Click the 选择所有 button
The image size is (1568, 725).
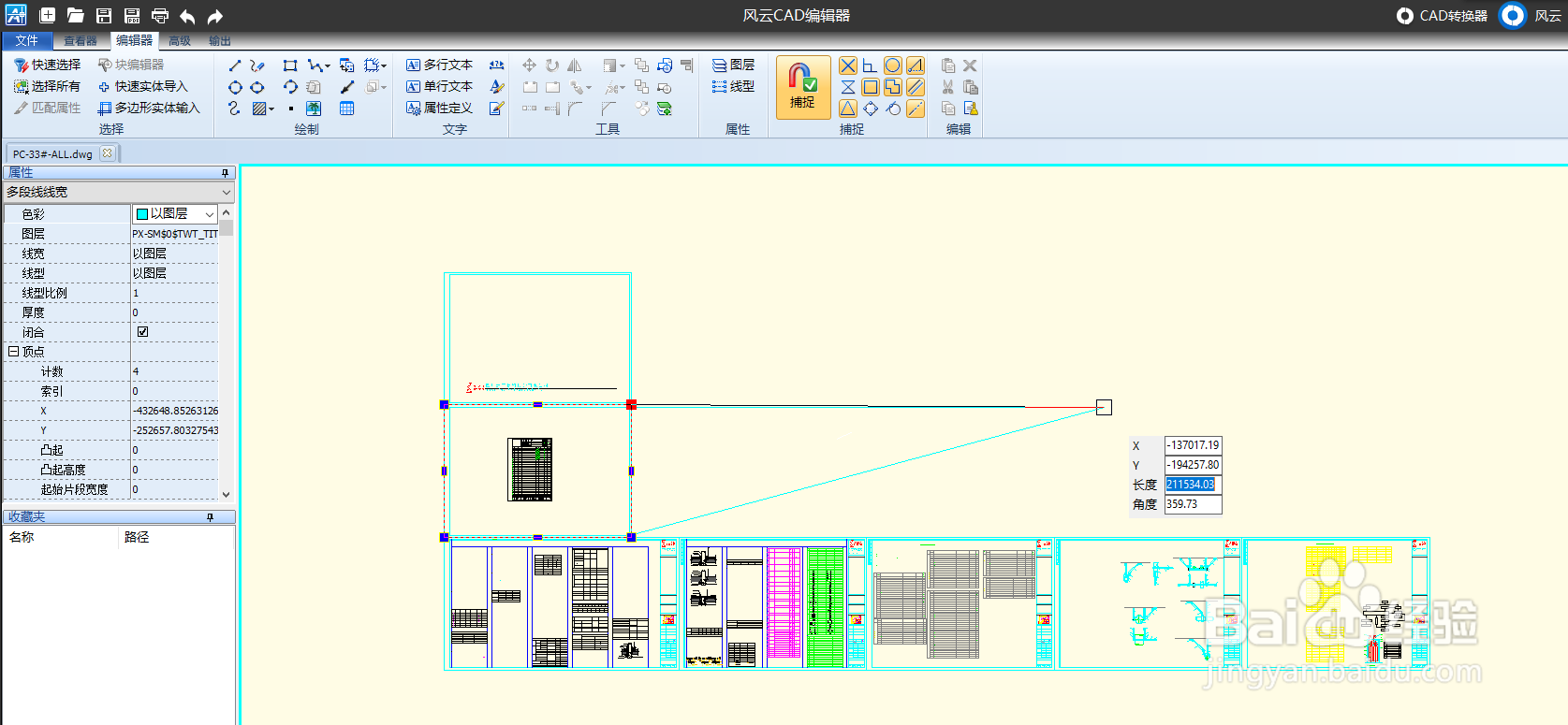coord(47,86)
